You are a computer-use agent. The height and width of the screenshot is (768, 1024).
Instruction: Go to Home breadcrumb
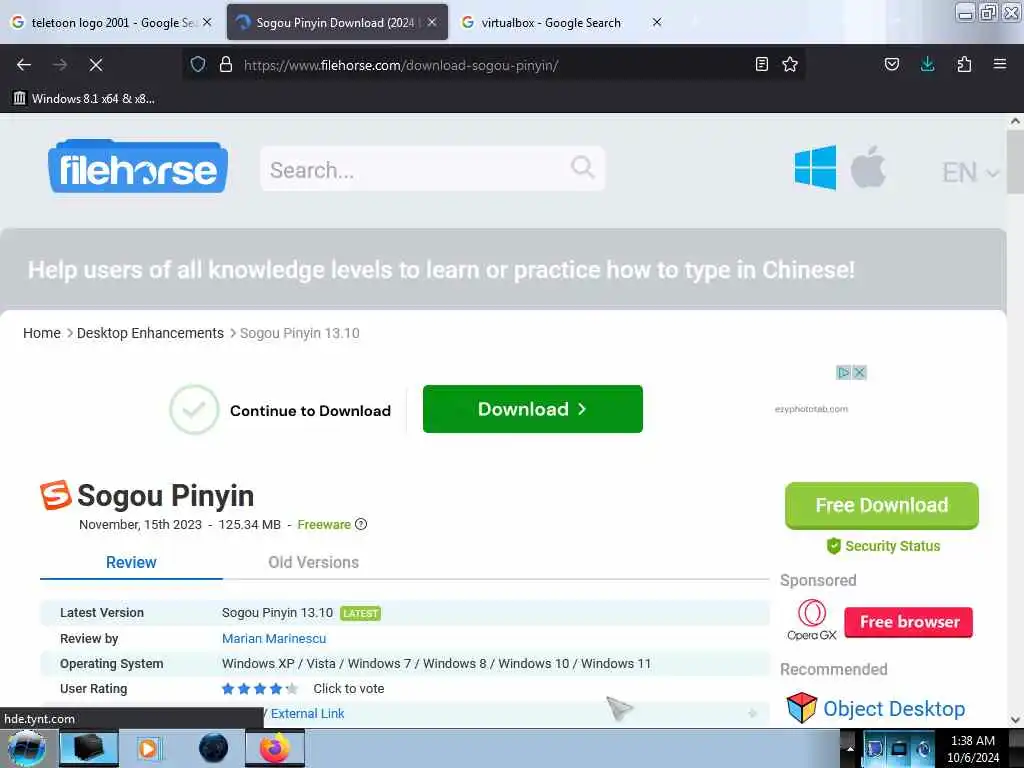point(42,333)
